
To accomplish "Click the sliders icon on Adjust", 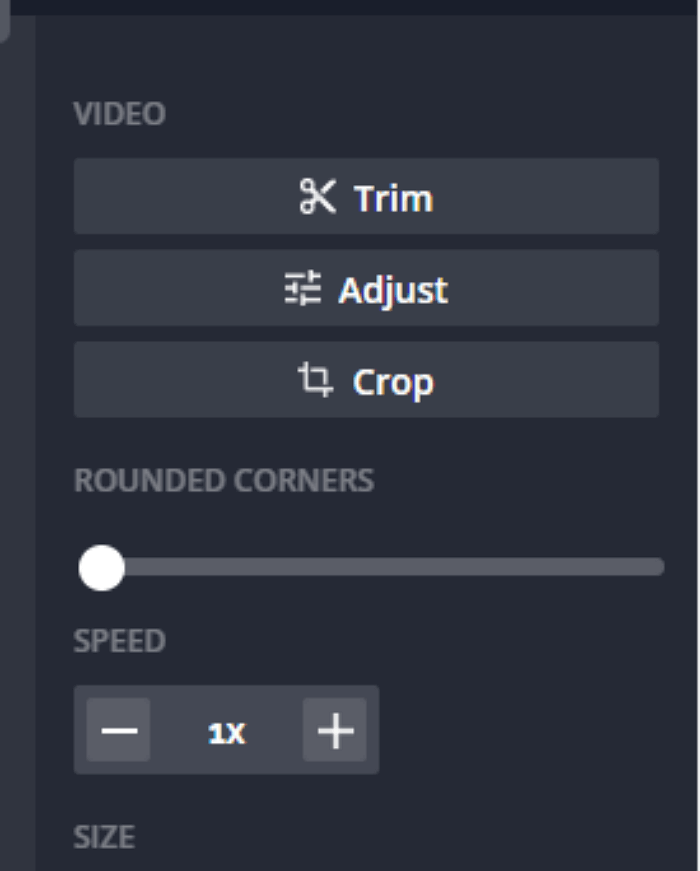I will [x=302, y=289].
